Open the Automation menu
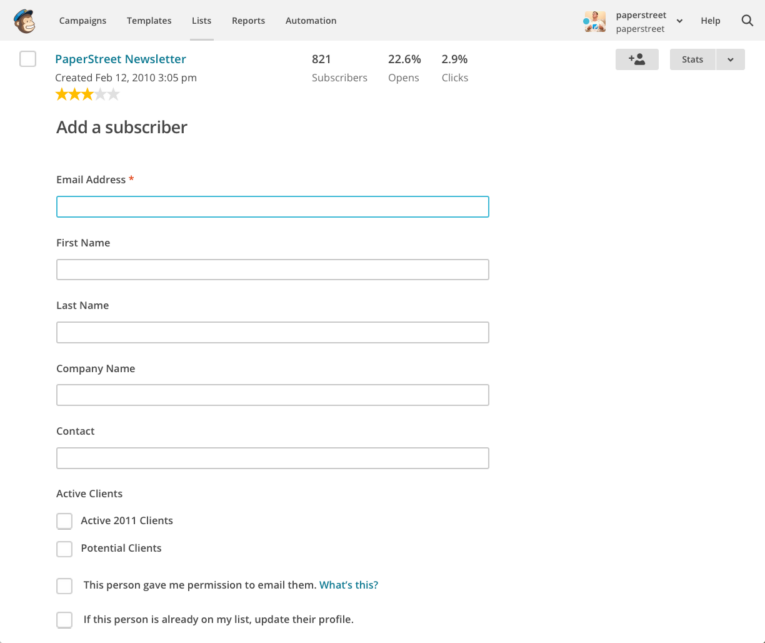The image size is (765, 643). pos(311,20)
